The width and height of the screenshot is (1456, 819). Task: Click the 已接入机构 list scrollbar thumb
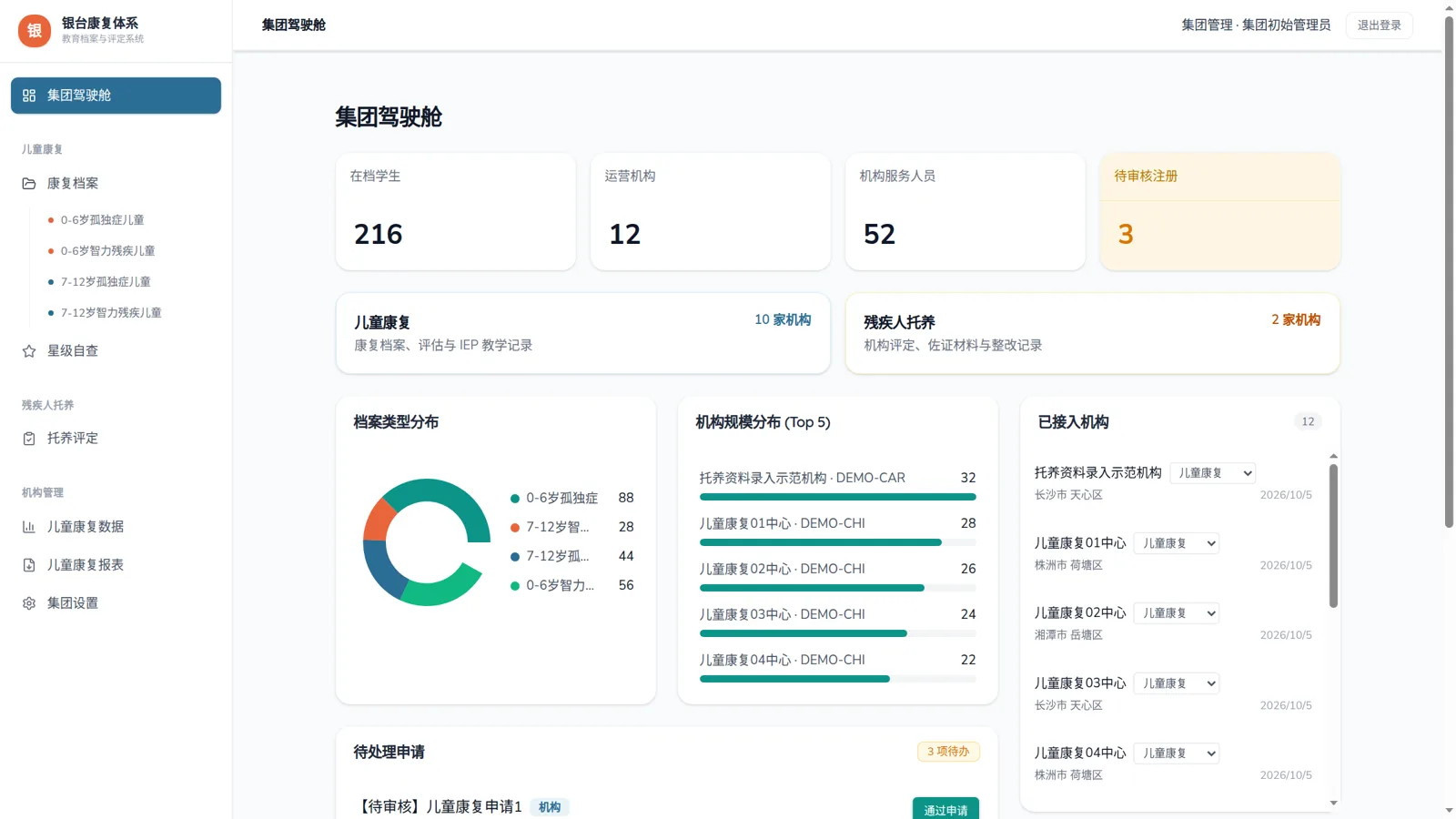(x=1333, y=536)
